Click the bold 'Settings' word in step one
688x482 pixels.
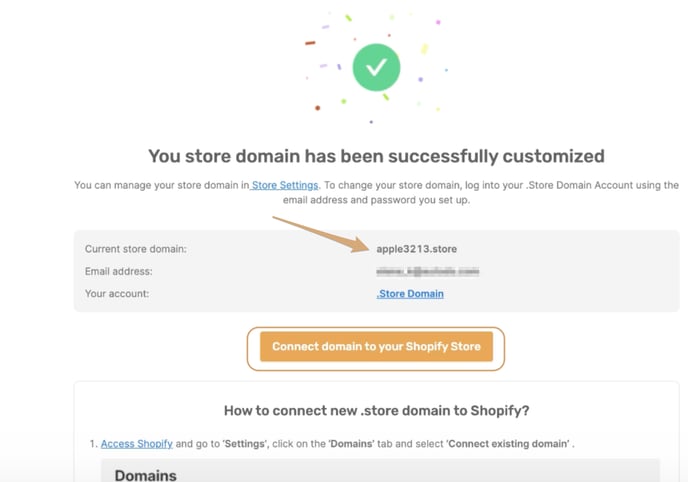point(245,443)
